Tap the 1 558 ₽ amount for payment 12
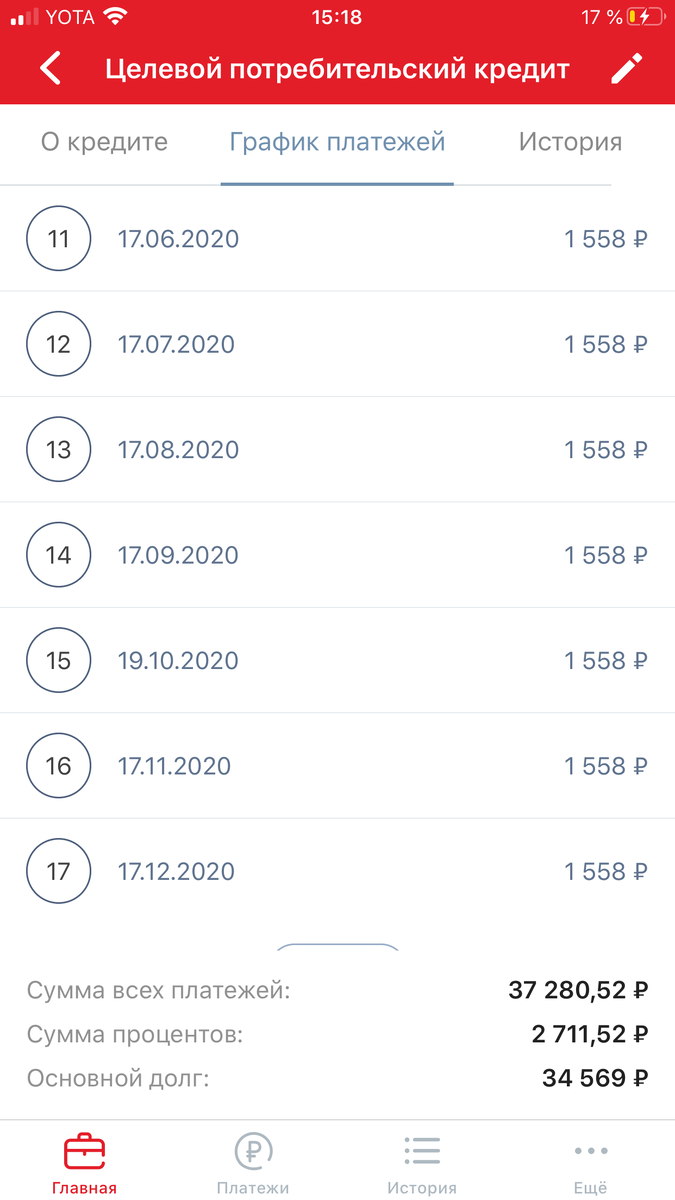Viewport: 675px width, 1200px height. (605, 344)
